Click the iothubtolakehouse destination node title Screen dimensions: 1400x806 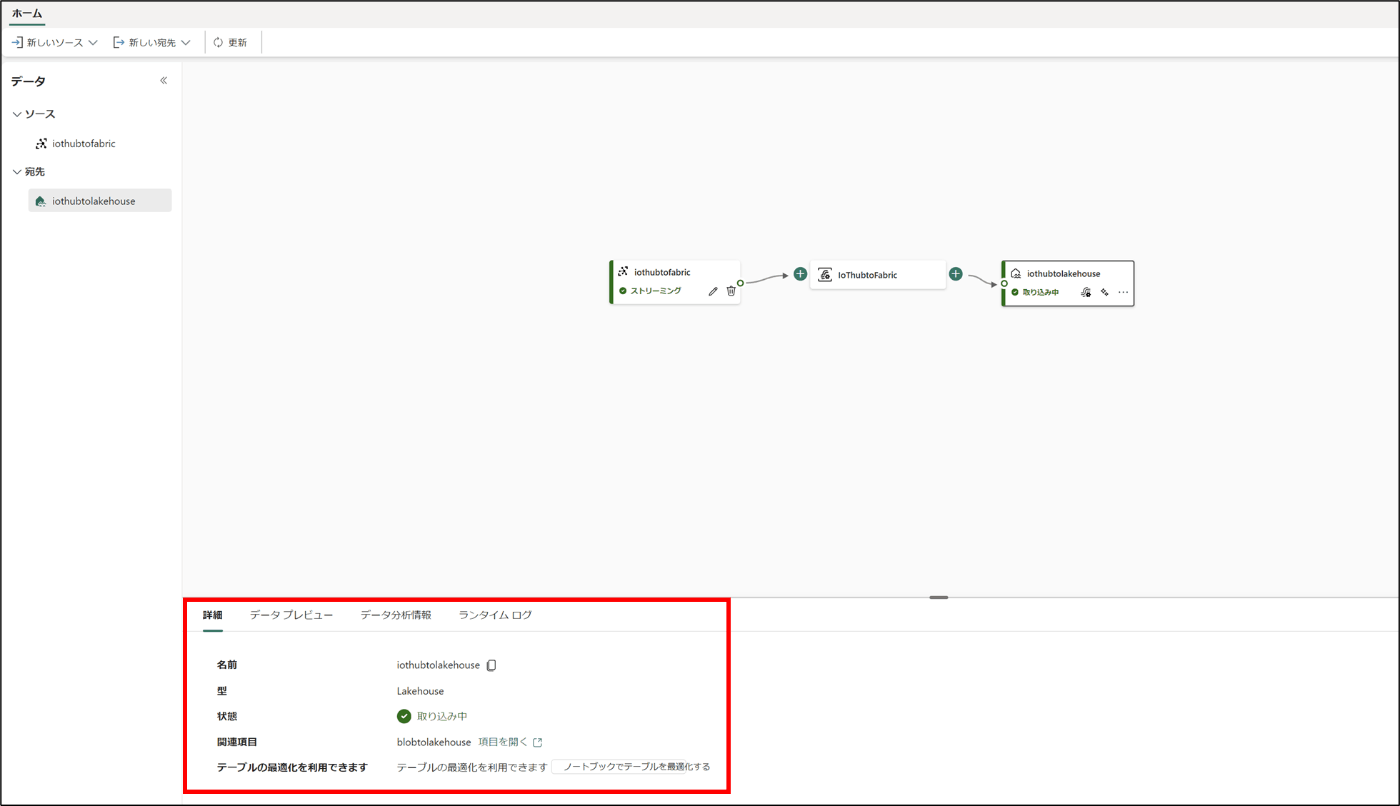(1063, 273)
